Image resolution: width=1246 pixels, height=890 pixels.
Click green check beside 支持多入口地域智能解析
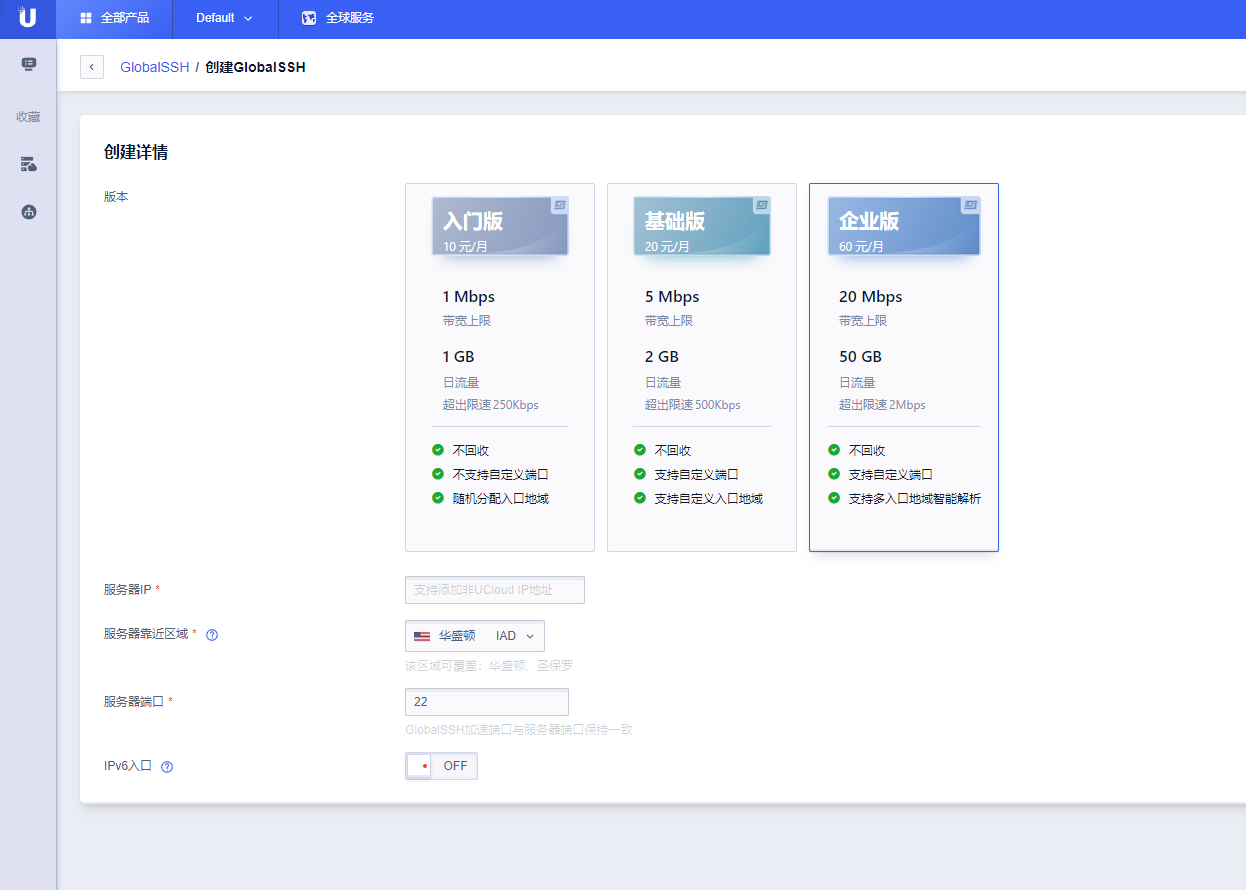pos(834,498)
